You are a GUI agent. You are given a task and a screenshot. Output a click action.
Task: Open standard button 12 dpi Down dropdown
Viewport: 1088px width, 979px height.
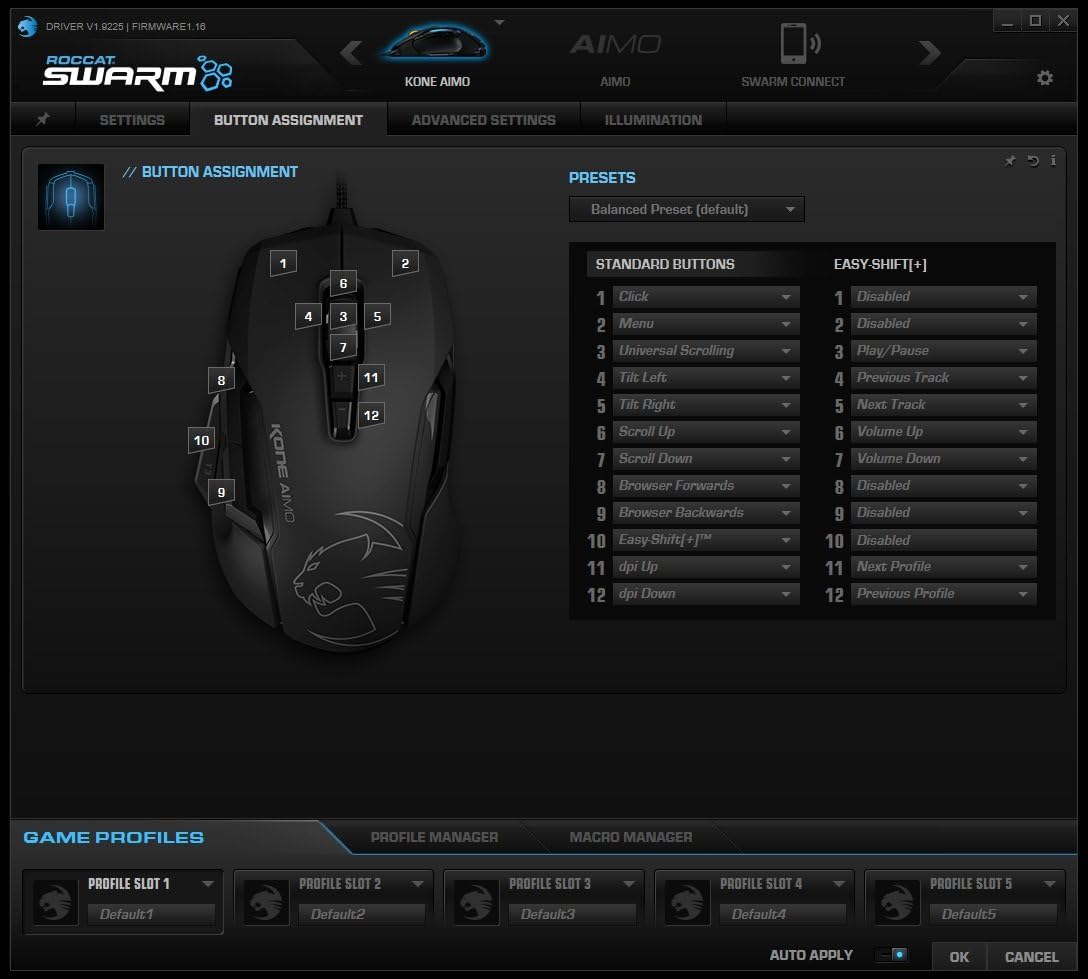click(706, 594)
